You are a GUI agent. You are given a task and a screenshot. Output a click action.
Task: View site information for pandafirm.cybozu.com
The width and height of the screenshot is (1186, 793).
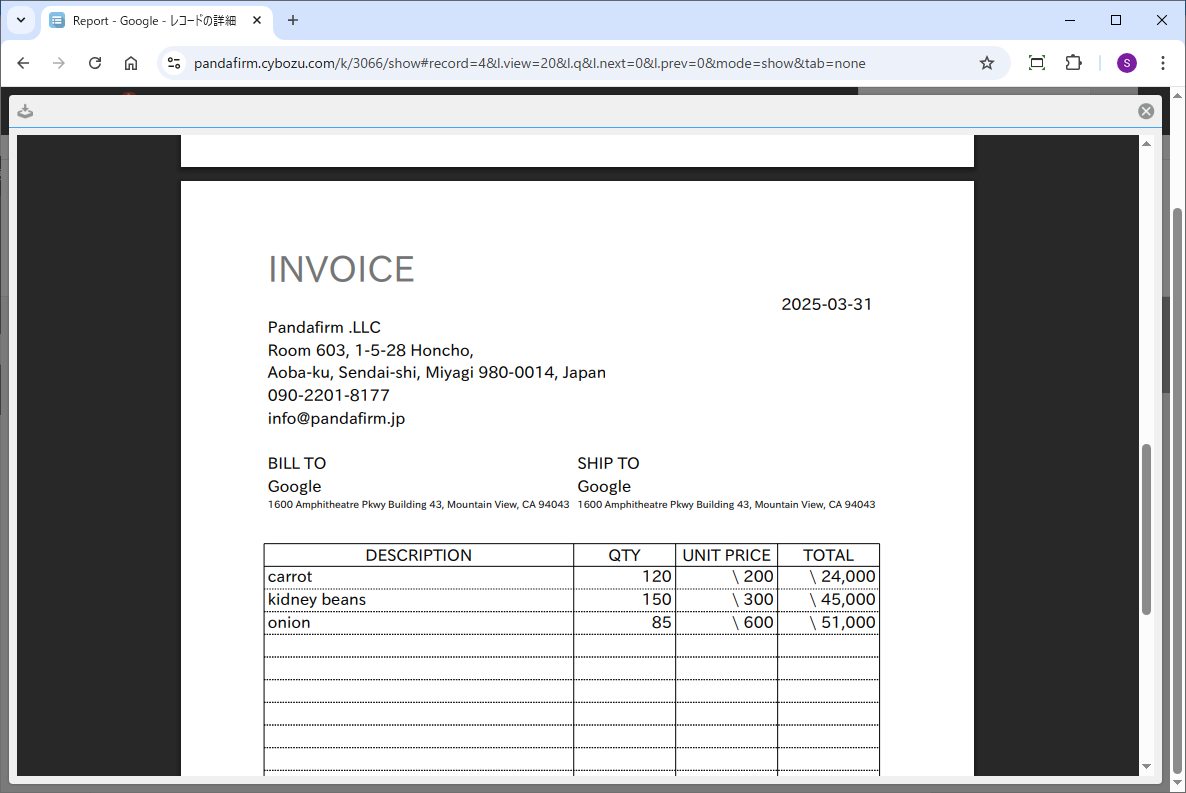pos(174,63)
